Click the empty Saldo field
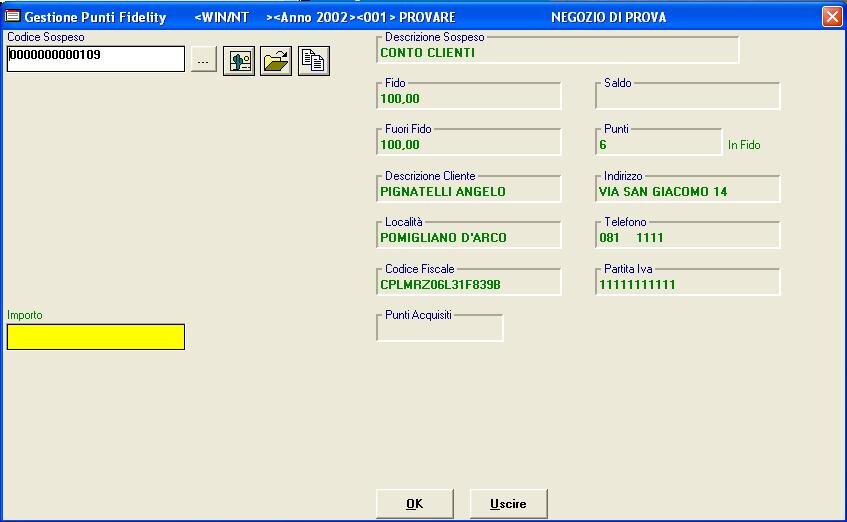Image resolution: width=847 pixels, height=522 pixels. click(x=687, y=98)
